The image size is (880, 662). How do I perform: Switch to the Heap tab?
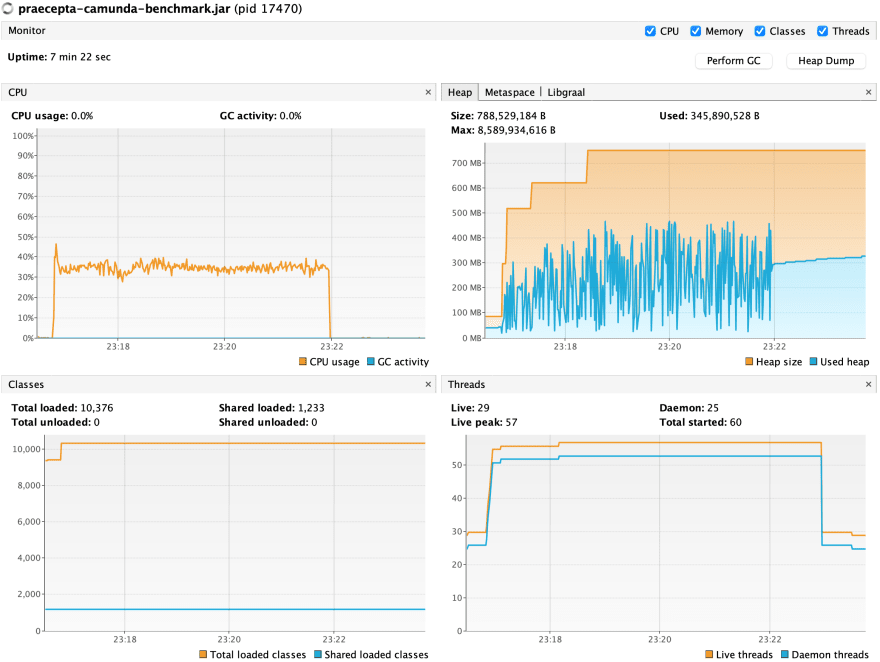point(460,93)
